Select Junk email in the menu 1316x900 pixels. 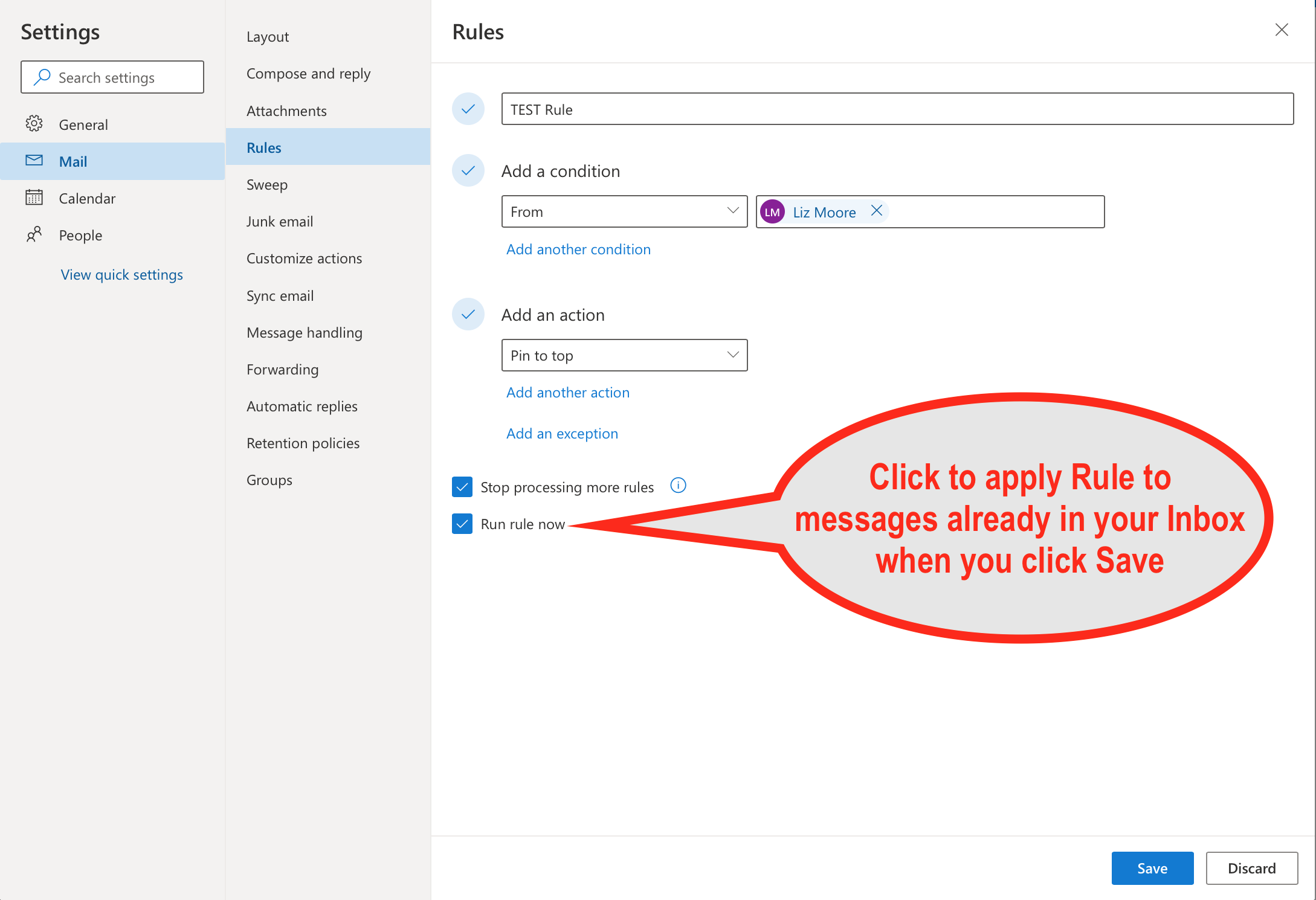[x=280, y=222]
